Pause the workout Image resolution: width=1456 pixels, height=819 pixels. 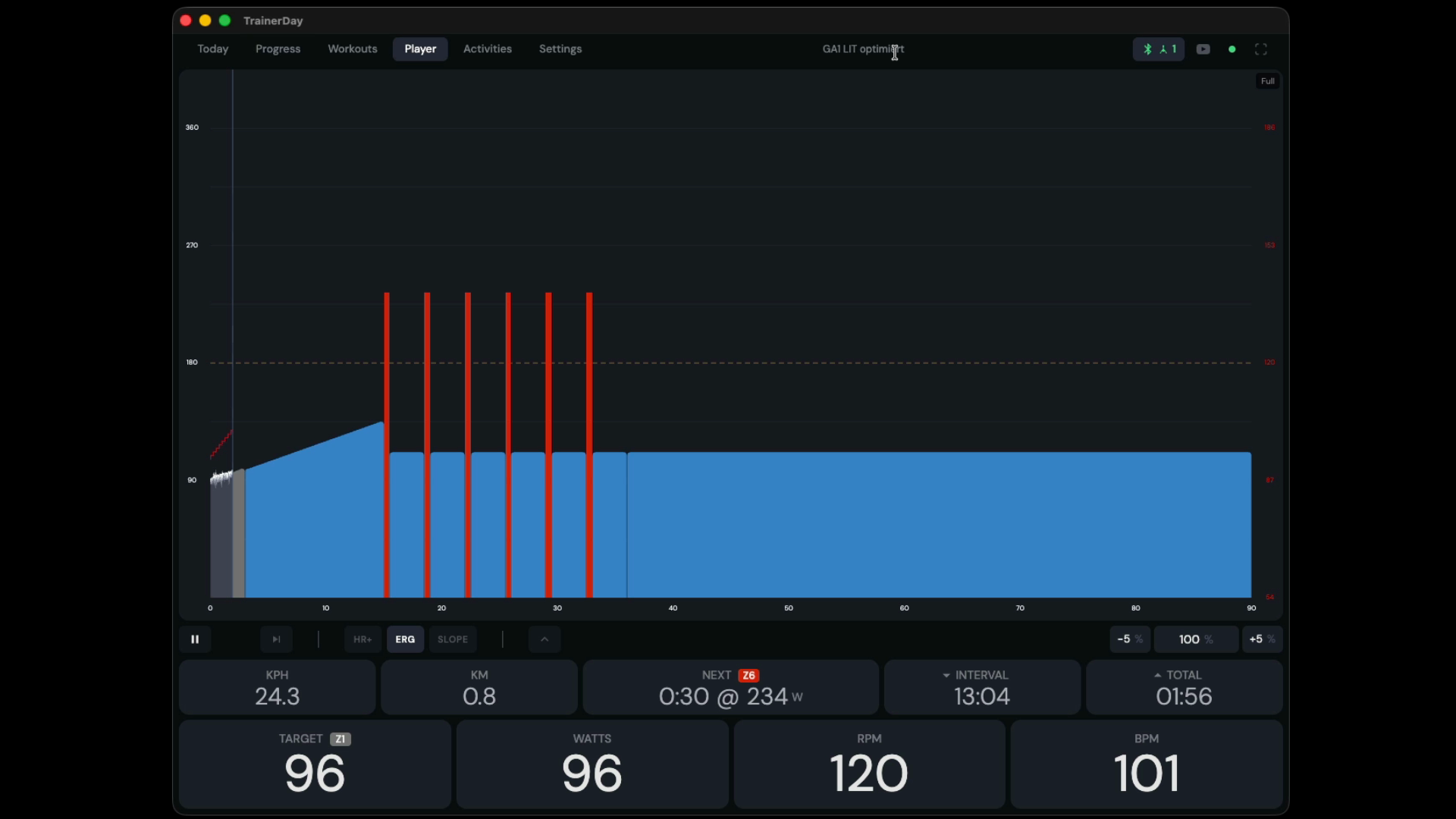click(195, 639)
